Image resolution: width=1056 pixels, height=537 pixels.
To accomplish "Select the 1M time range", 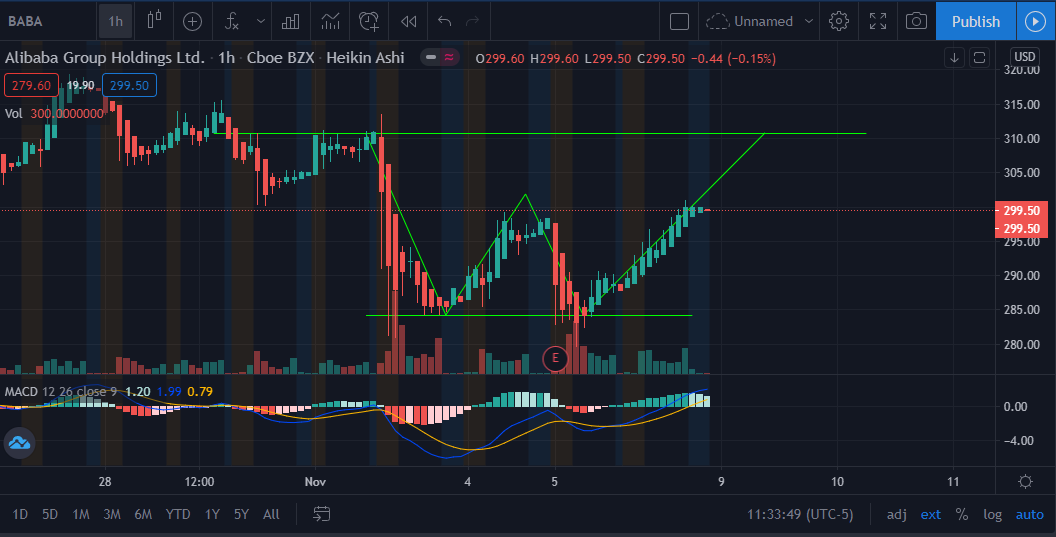I will coord(81,514).
